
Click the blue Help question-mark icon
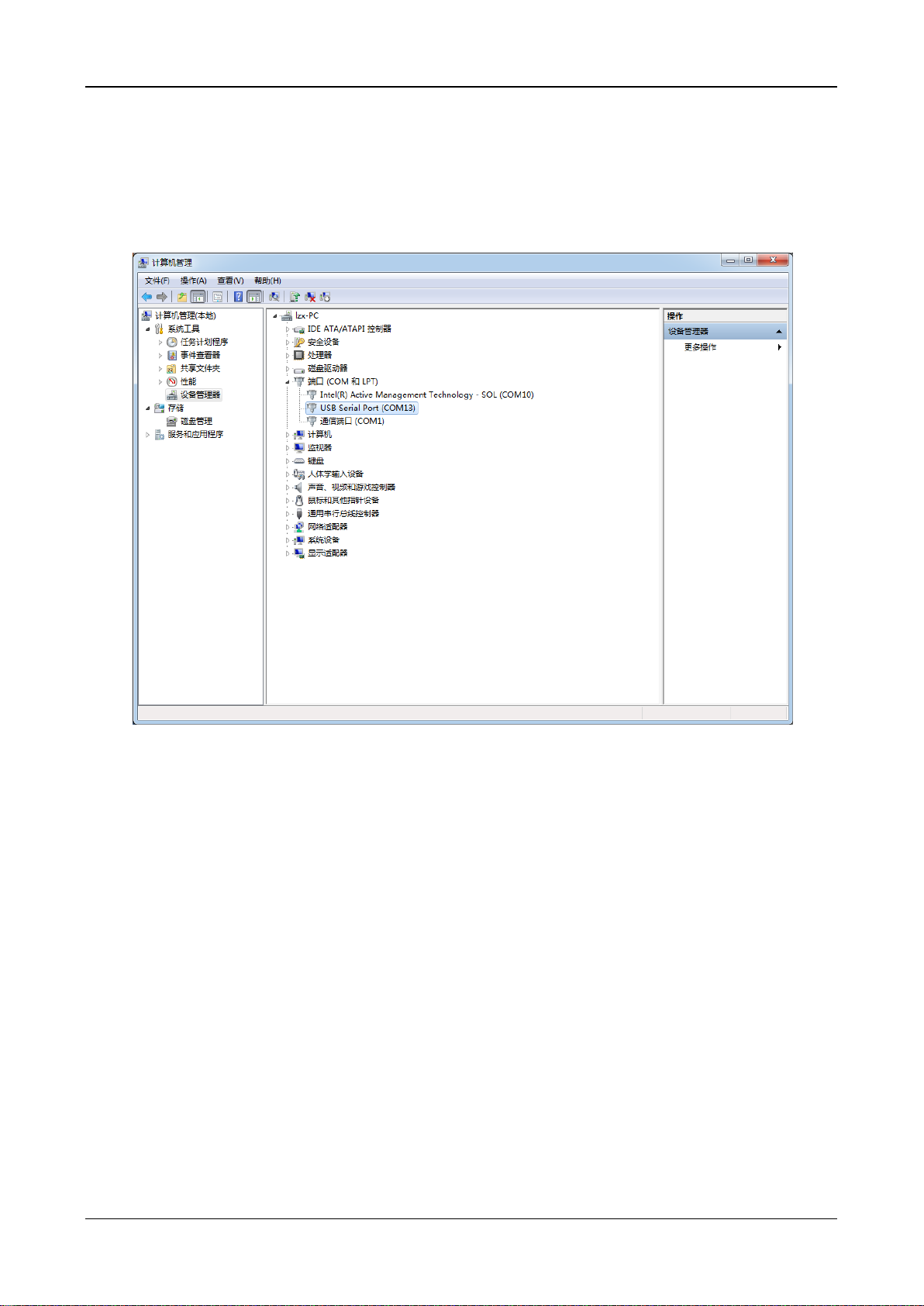tap(238, 297)
